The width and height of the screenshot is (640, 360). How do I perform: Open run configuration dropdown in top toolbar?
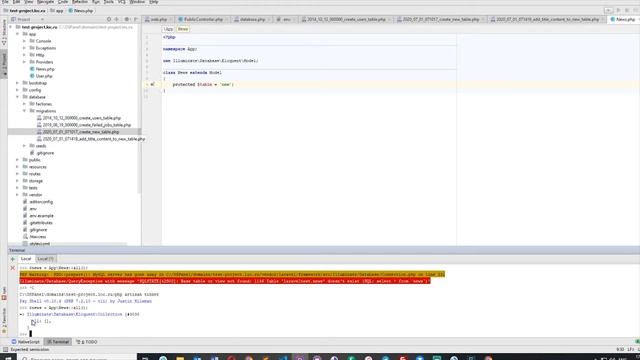click(x=608, y=10)
